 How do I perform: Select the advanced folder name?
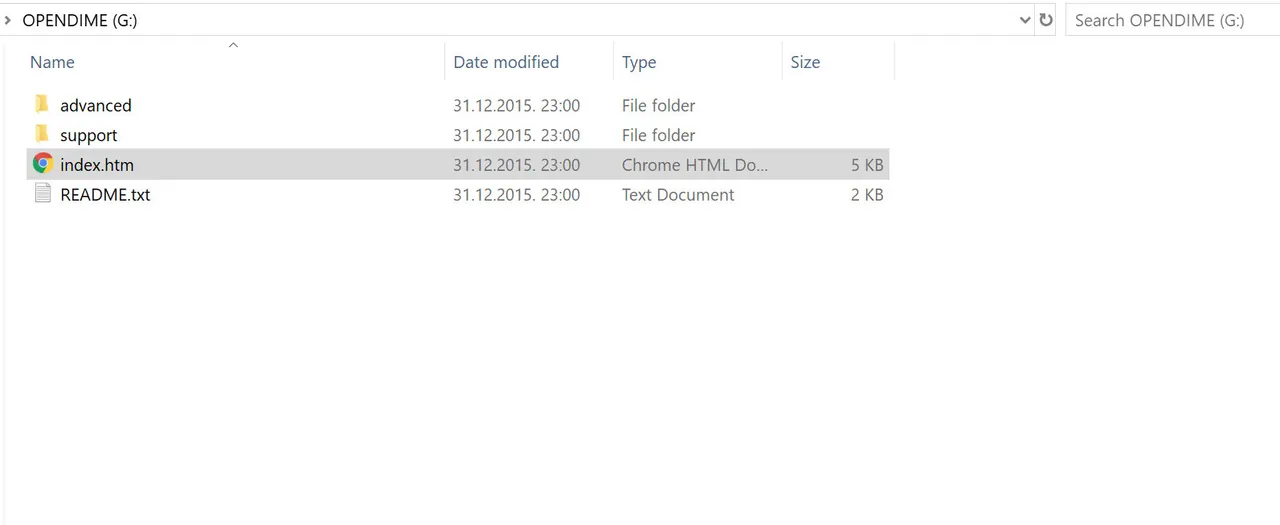coord(96,105)
